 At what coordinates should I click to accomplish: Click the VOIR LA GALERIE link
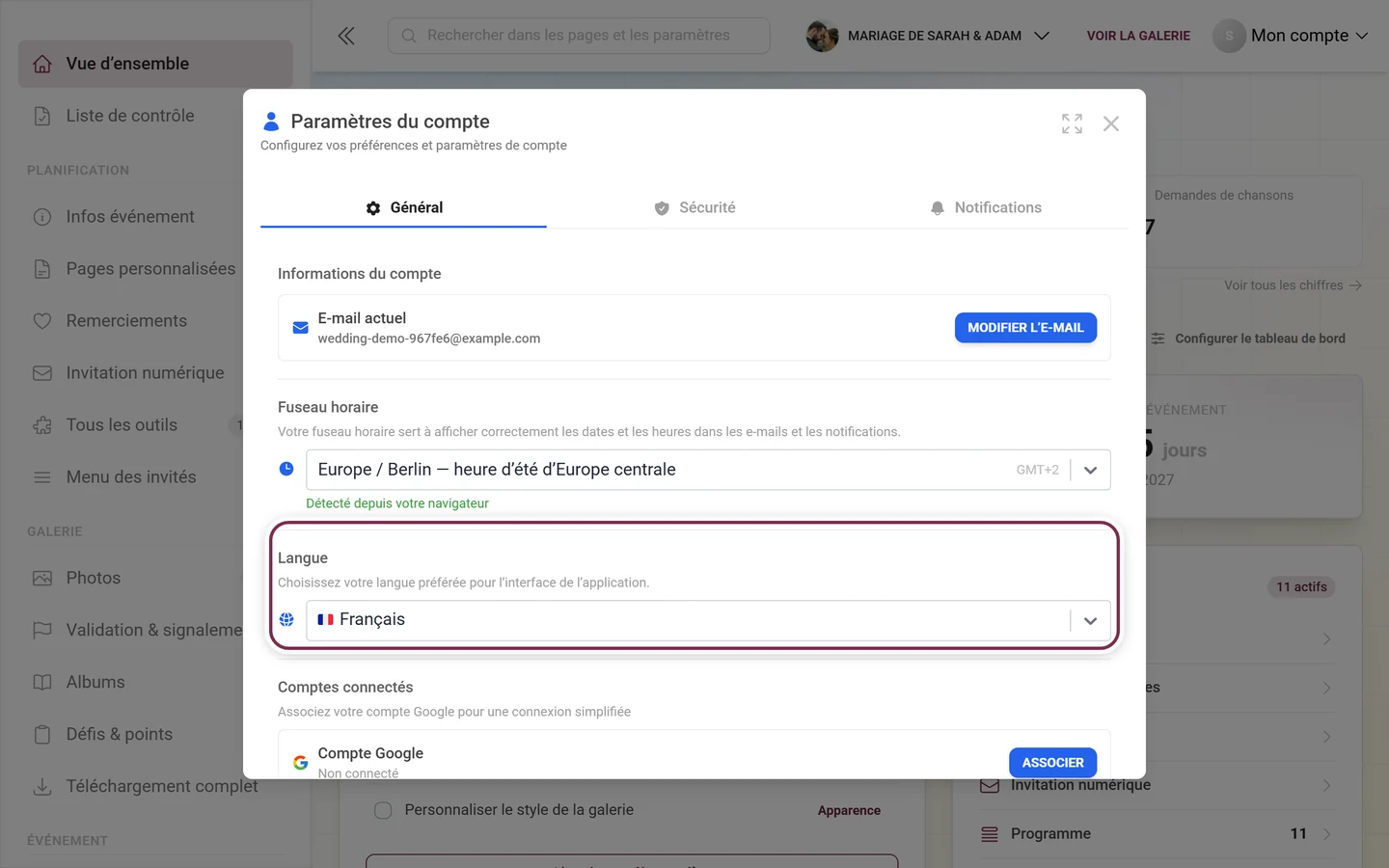[x=1138, y=36]
